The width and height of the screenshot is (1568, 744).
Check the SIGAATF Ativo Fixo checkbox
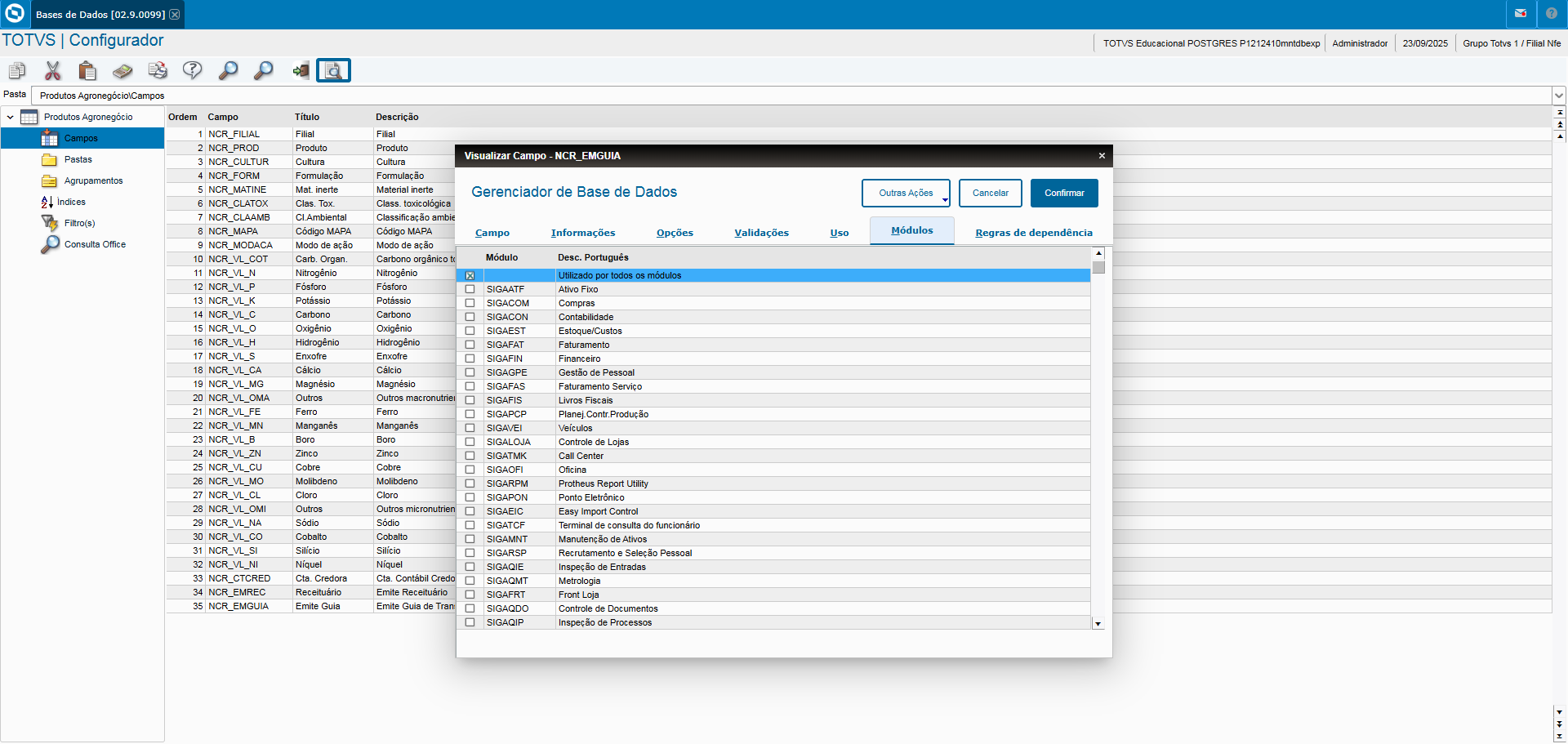tap(470, 289)
